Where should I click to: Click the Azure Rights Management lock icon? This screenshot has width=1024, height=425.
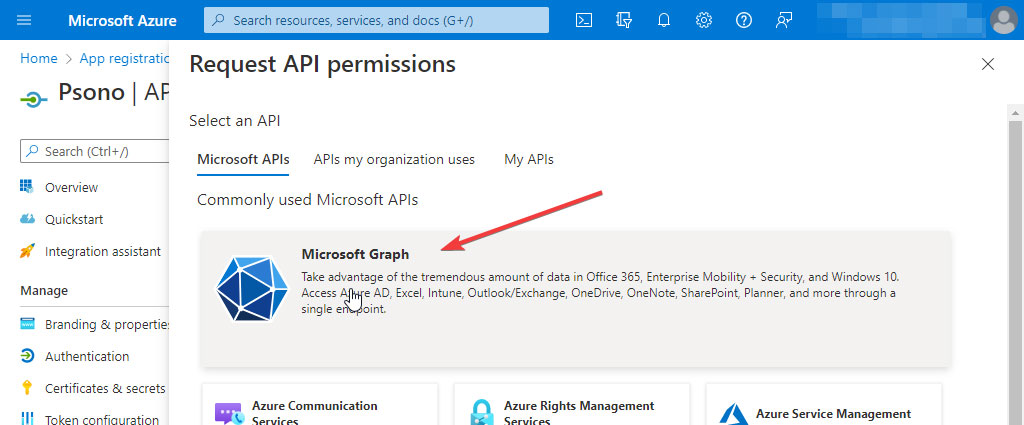coord(481,413)
